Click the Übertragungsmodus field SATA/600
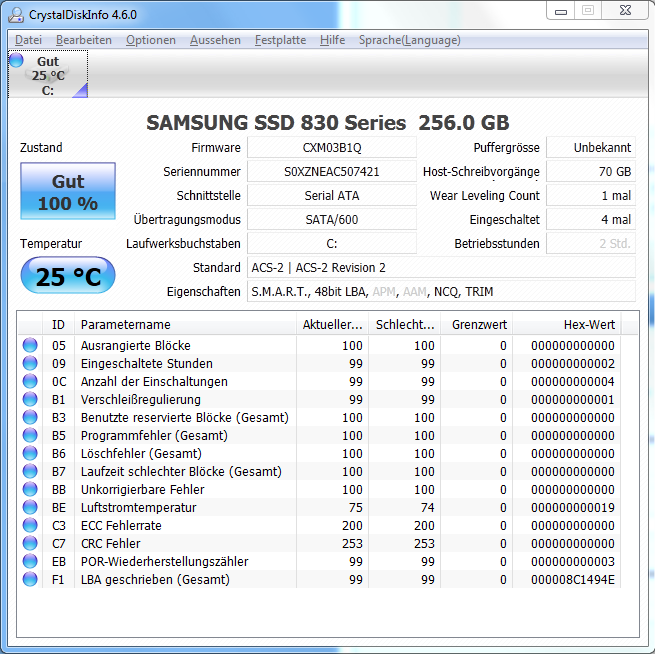The height and width of the screenshot is (654, 655). (332, 220)
